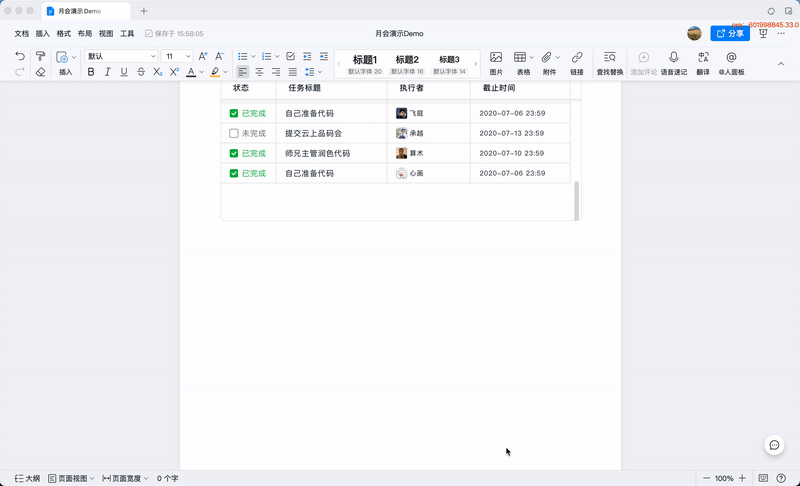Screen dimensions: 800x486
Task: Open the 页面视图 view dropdown
Action: [x=71, y=478]
